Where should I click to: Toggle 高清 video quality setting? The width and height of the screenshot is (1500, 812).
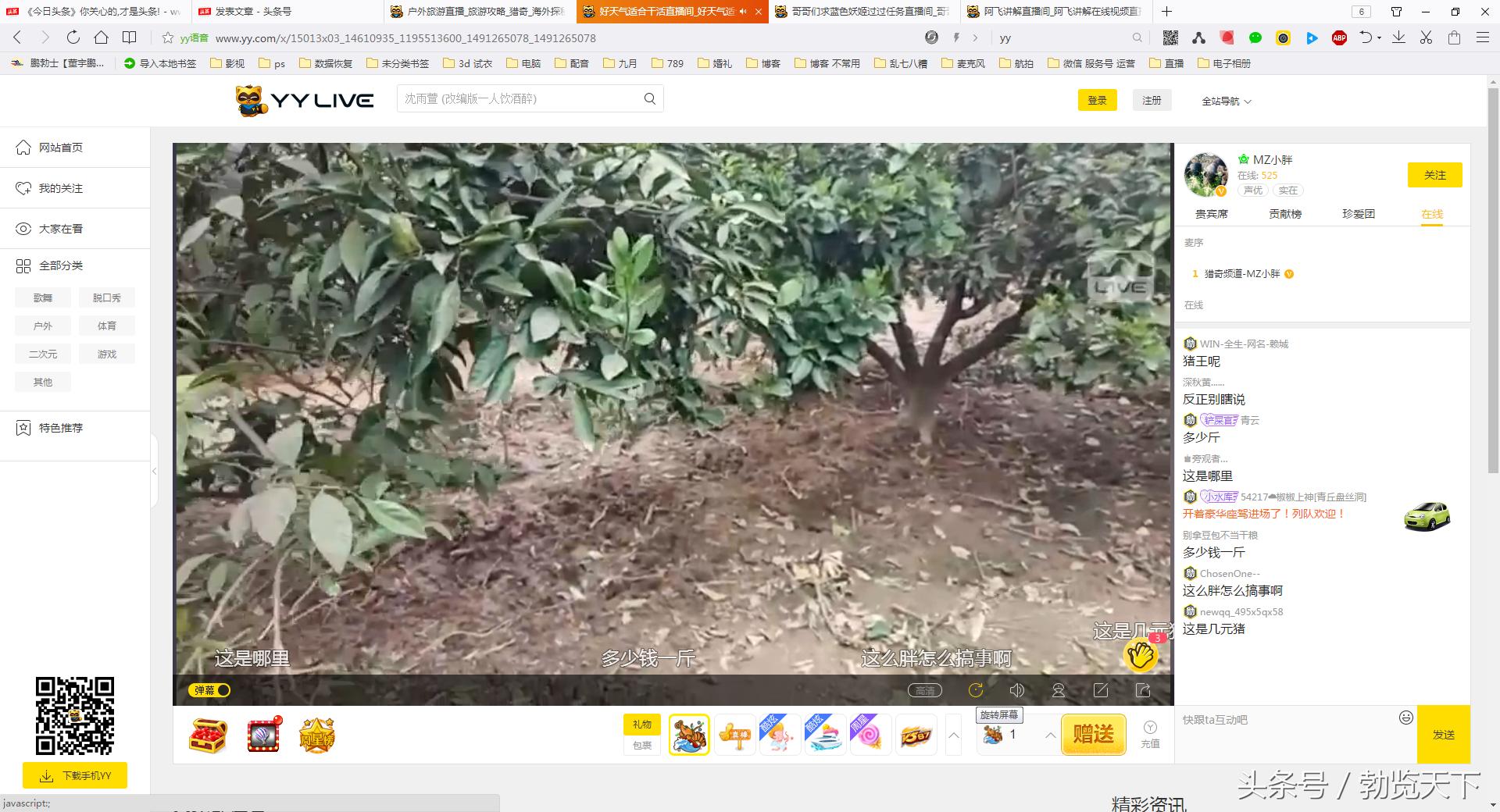[x=925, y=690]
